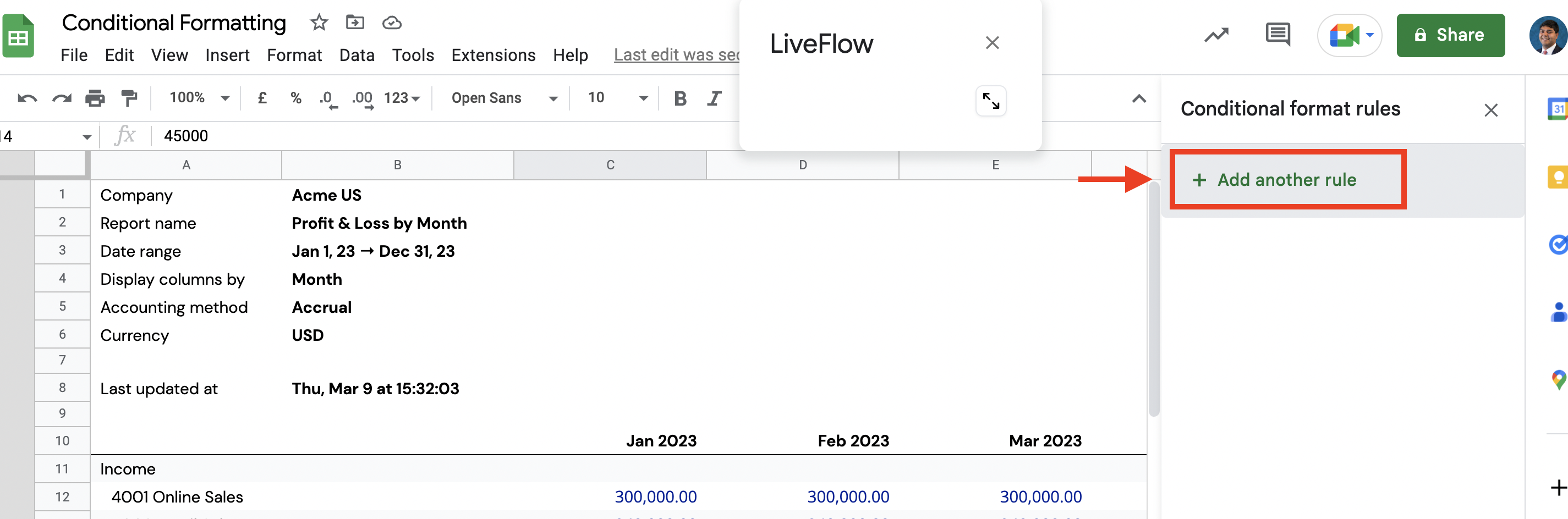The width and height of the screenshot is (1568, 519).
Task: Start a Google Meet call
Action: coord(1350,35)
